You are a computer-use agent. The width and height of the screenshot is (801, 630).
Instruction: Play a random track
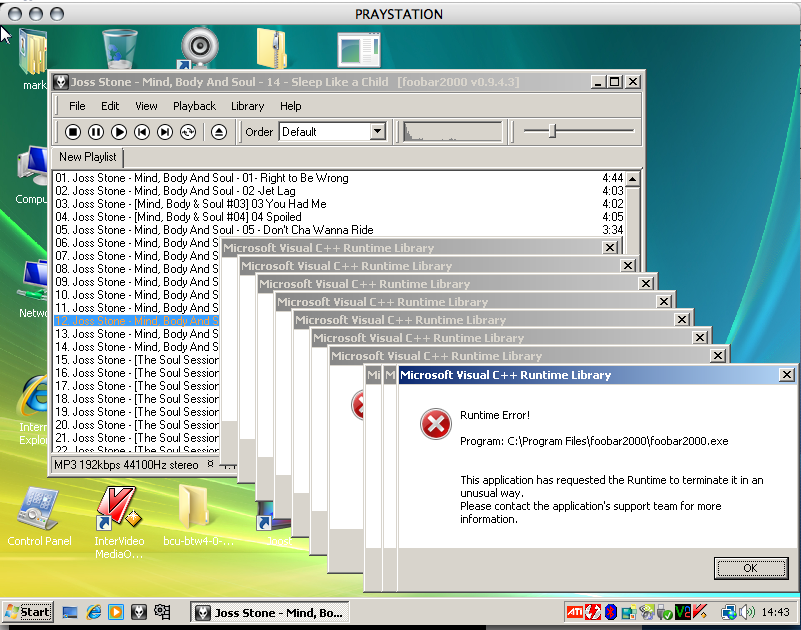(x=188, y=132)
